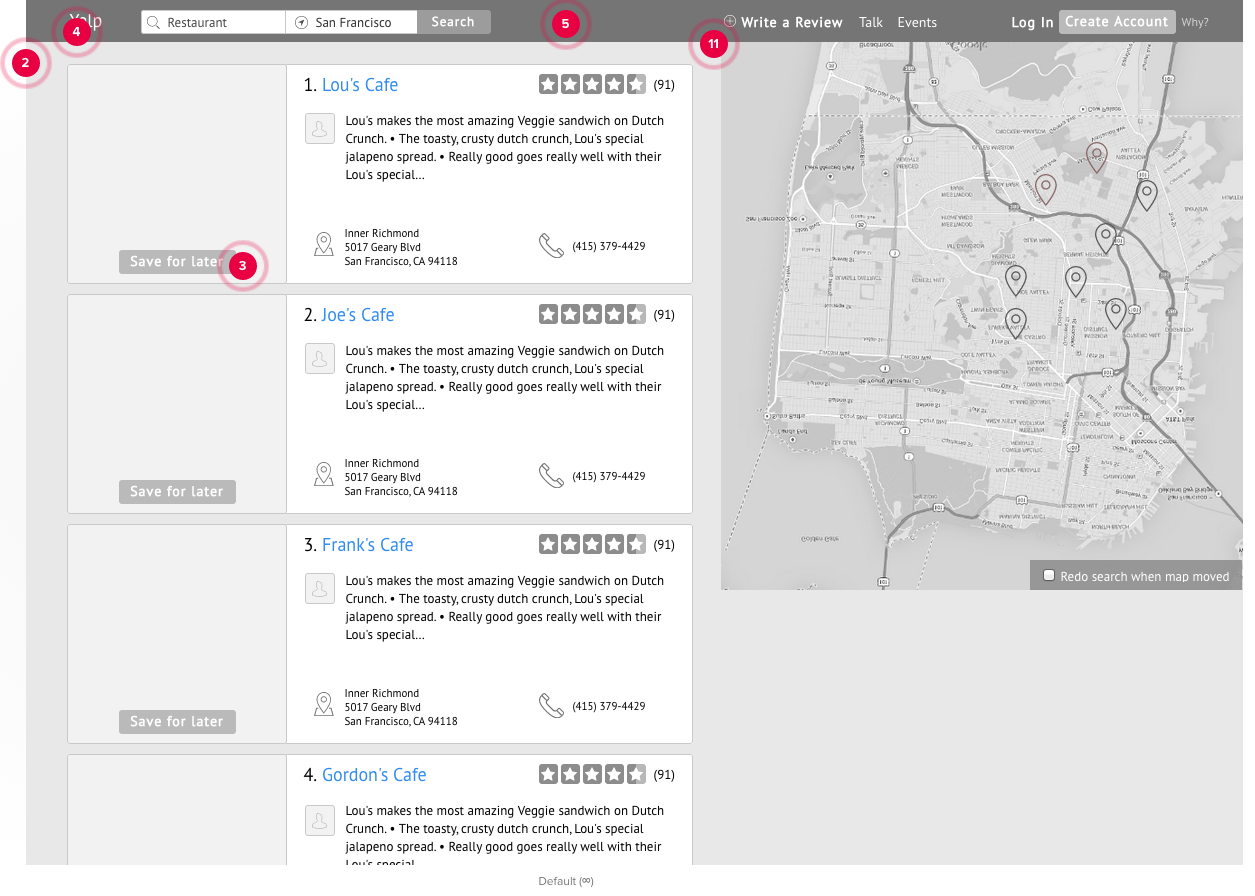1255x896 pixels.
Task: Save Joe's Cafe for later
Action: point(177,492)
